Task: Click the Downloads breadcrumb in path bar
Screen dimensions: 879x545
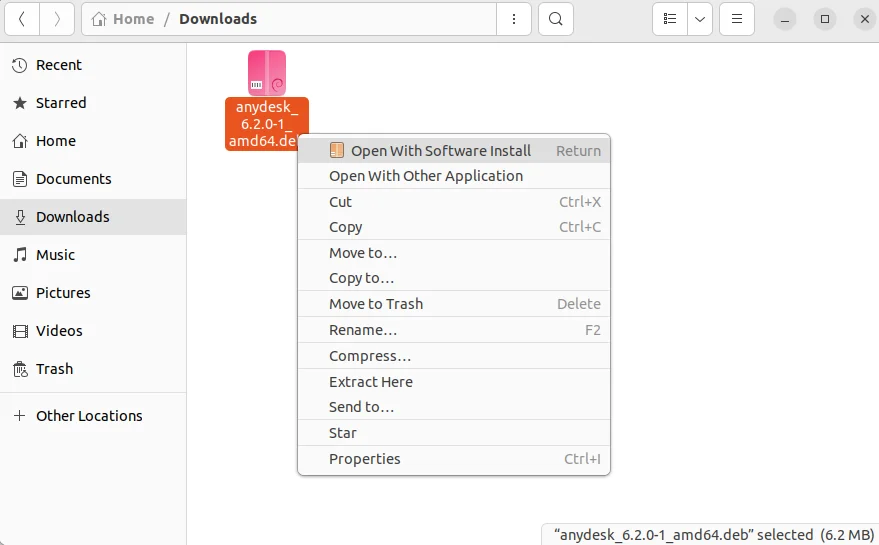Action: 218,19
